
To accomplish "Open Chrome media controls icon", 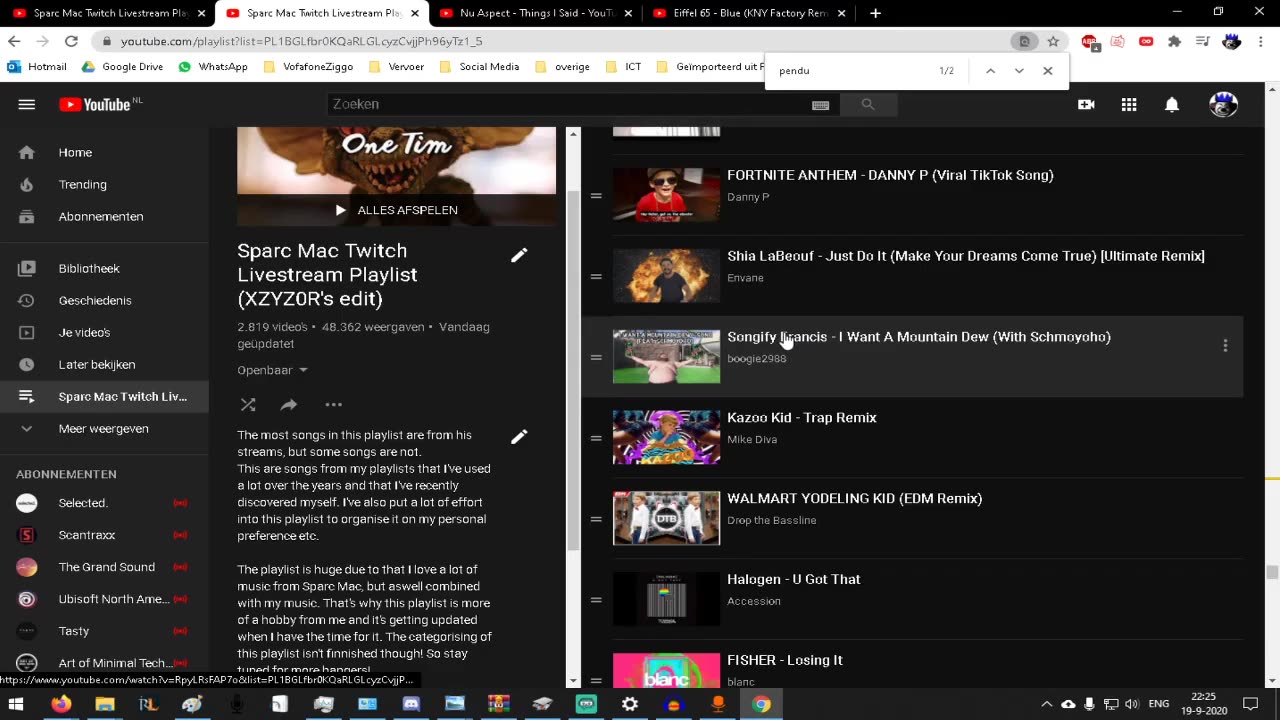I will pyautogui.click(x=1203, y=41).
